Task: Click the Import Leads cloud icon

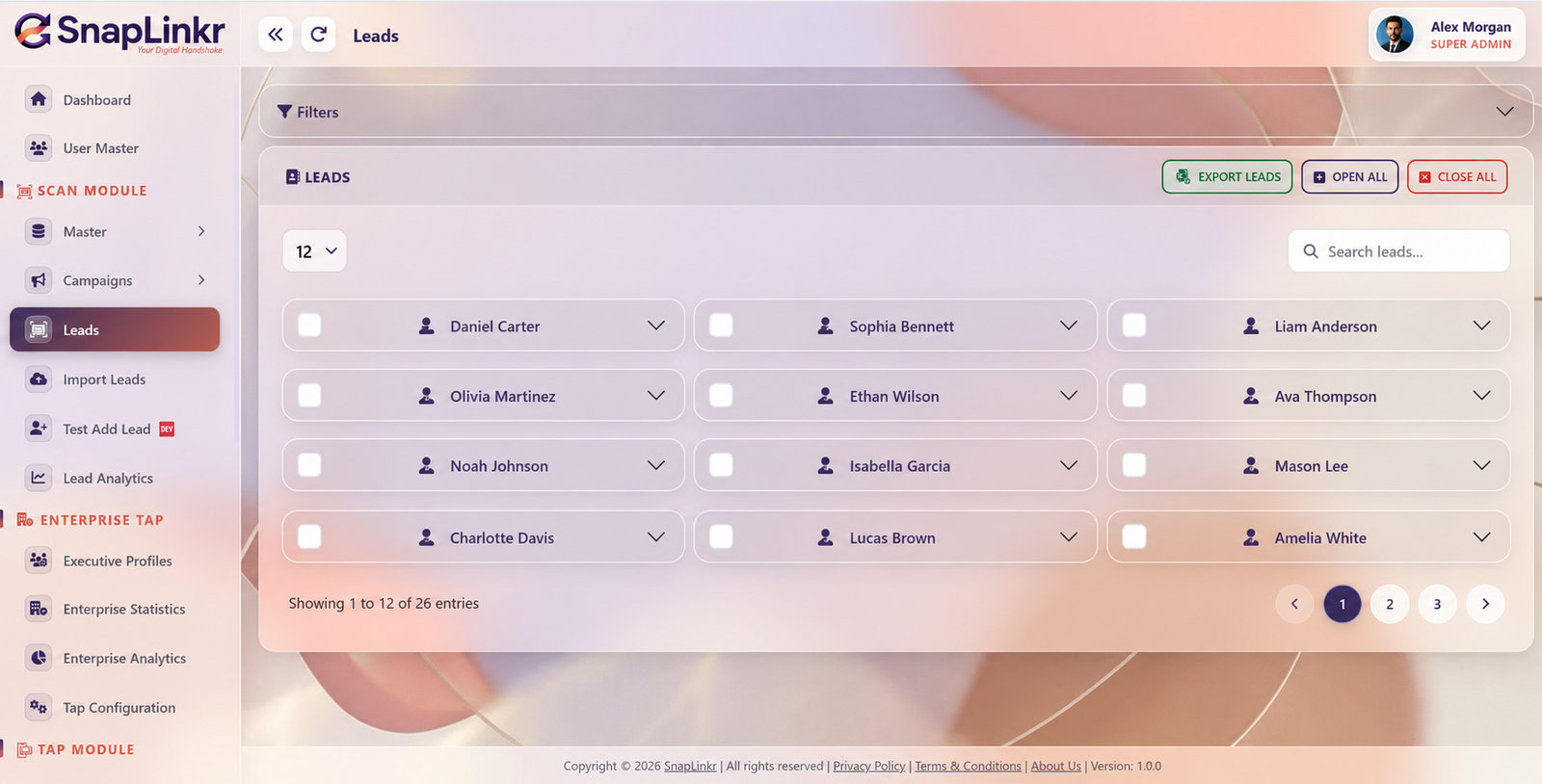Action: pos(39,379)
